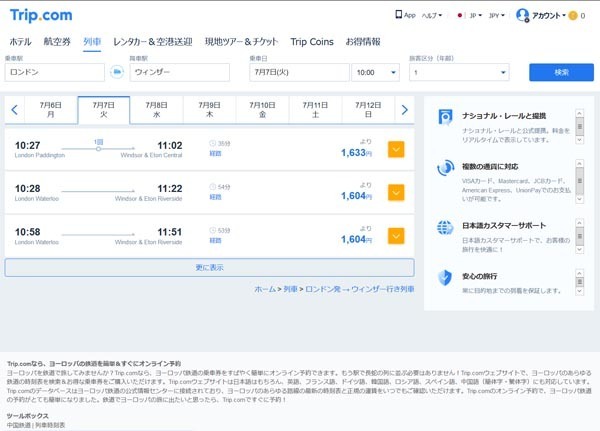Select the 7月10日 金 date tab
The width and height of the screenshot is (600, 431).
coord(262,110)
